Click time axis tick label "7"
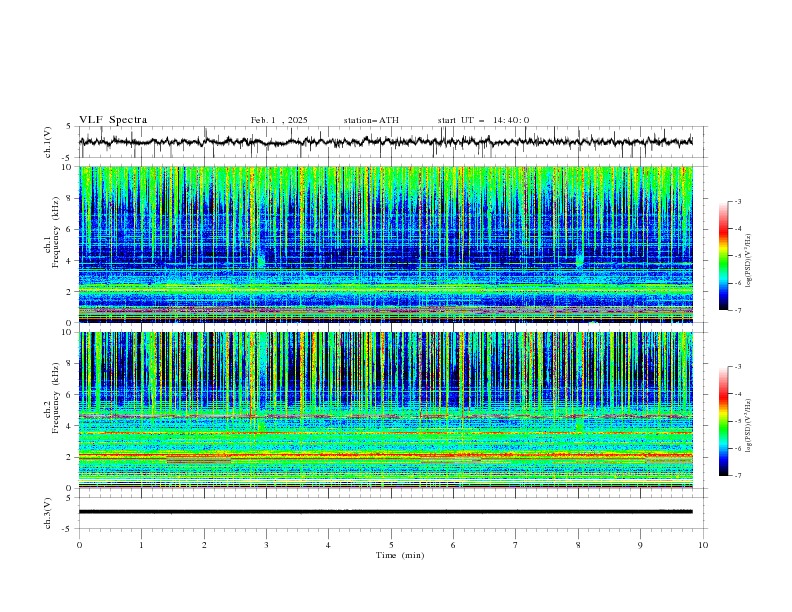The height and width of the screenshot is (612, 792). (516, 545)
